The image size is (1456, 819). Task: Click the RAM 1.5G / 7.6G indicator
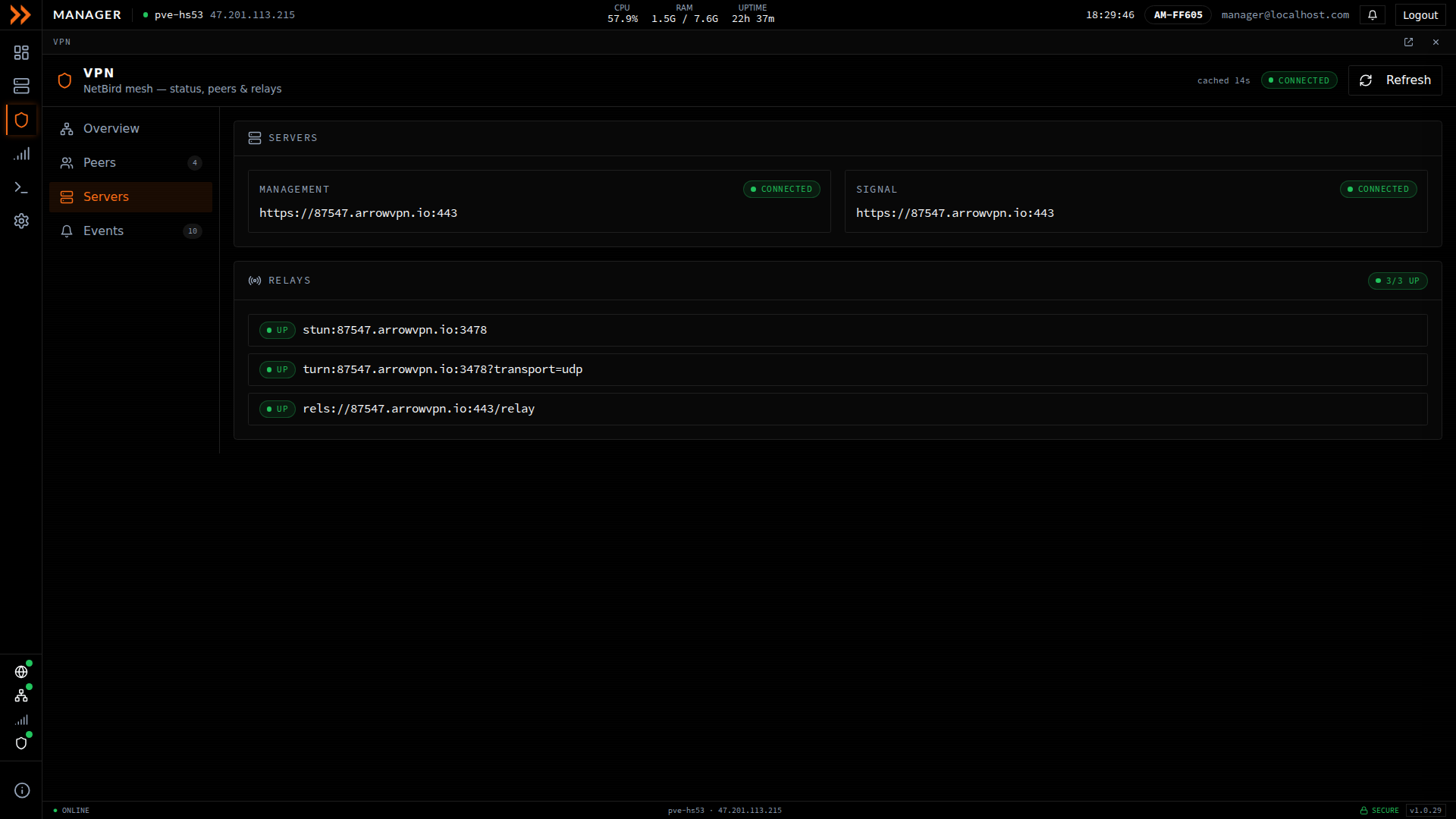point(684,14)
